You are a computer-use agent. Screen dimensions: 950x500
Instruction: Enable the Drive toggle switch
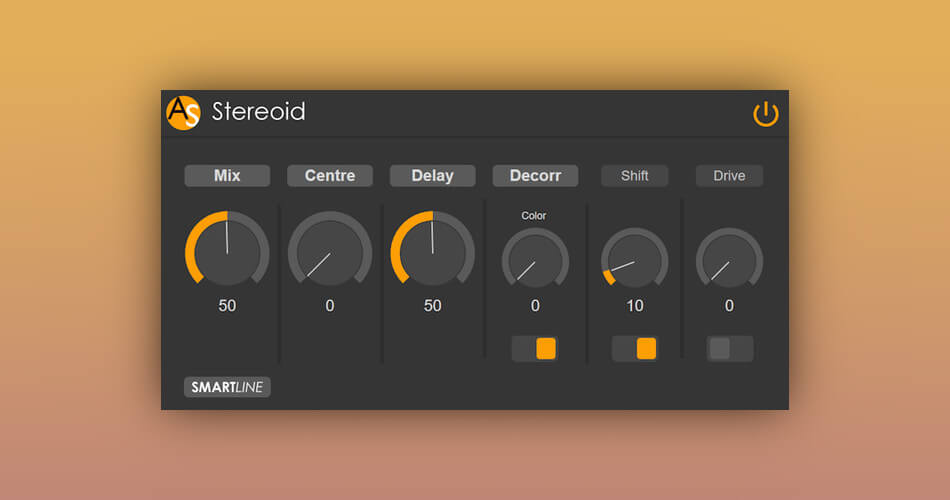730,348
